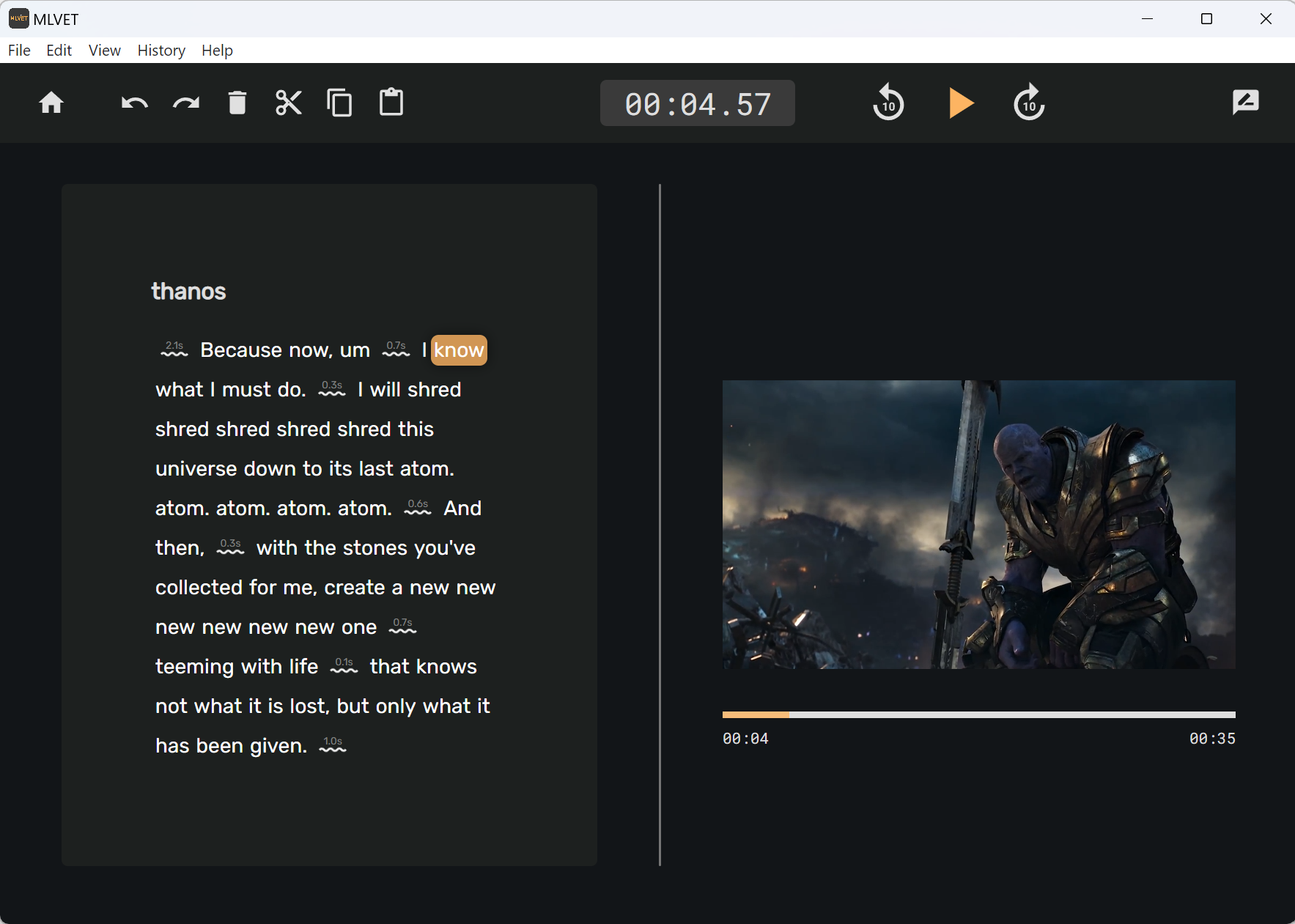Skip forward 10 seconds
The image size is (1295, 924).
(1029, 102)
